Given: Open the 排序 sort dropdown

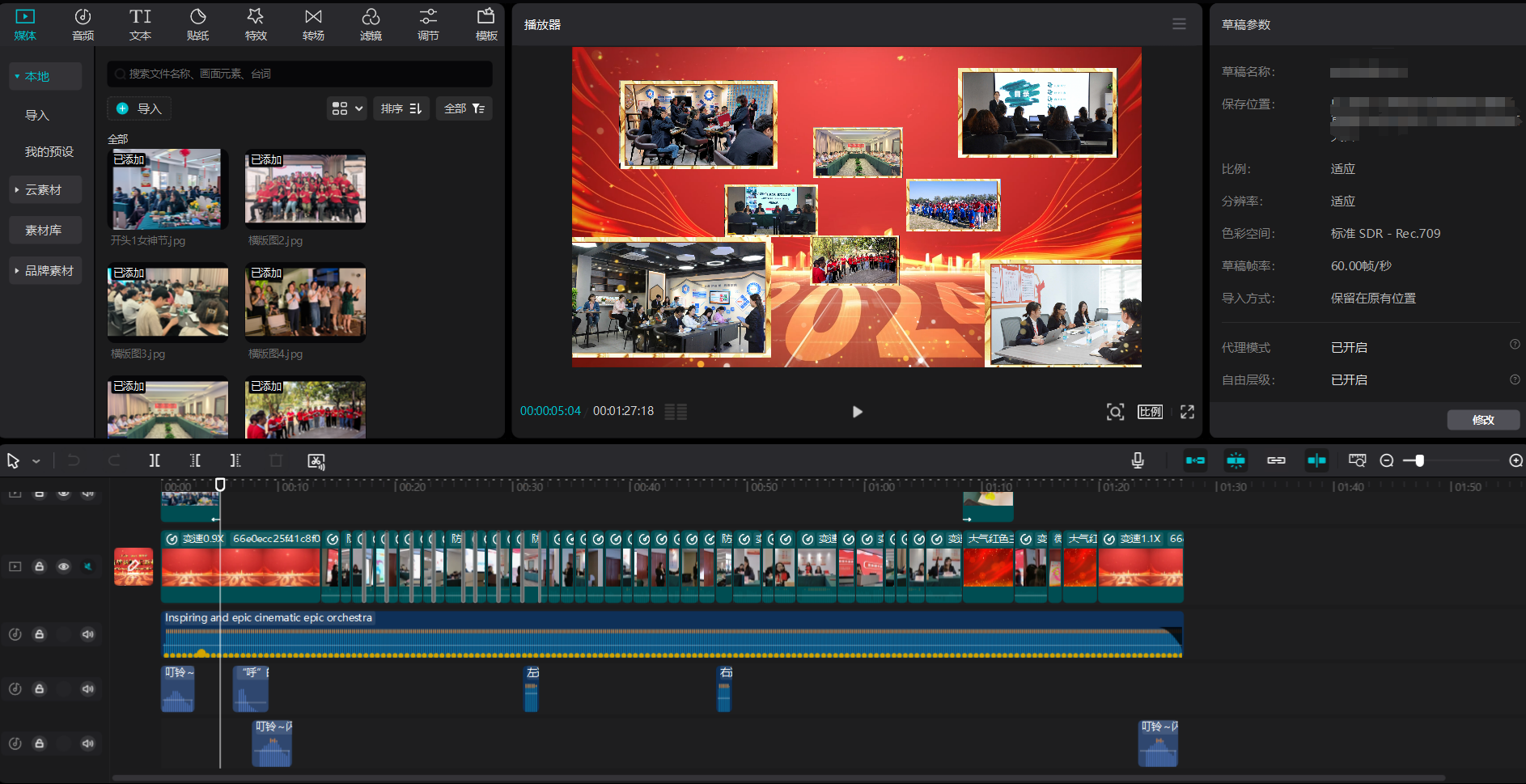Looking at the screenshot, I should tap(401, 108).
